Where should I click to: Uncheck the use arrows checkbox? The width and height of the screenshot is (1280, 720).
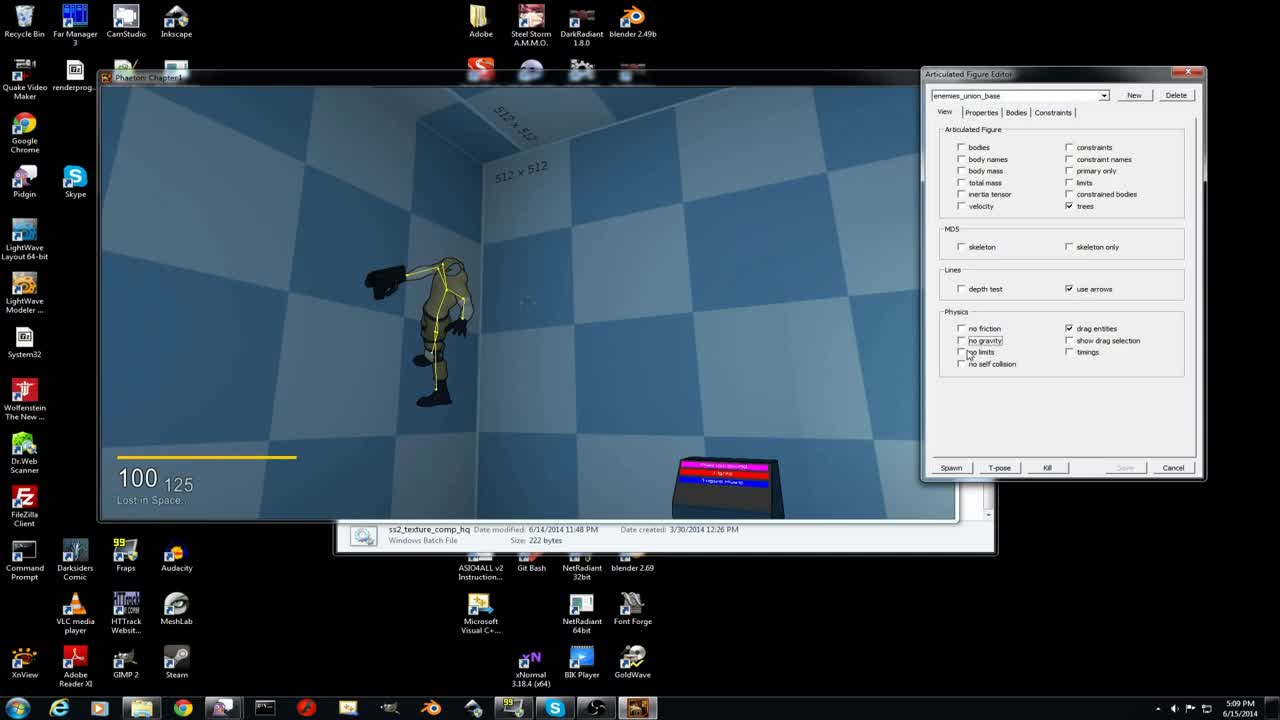1069,289
